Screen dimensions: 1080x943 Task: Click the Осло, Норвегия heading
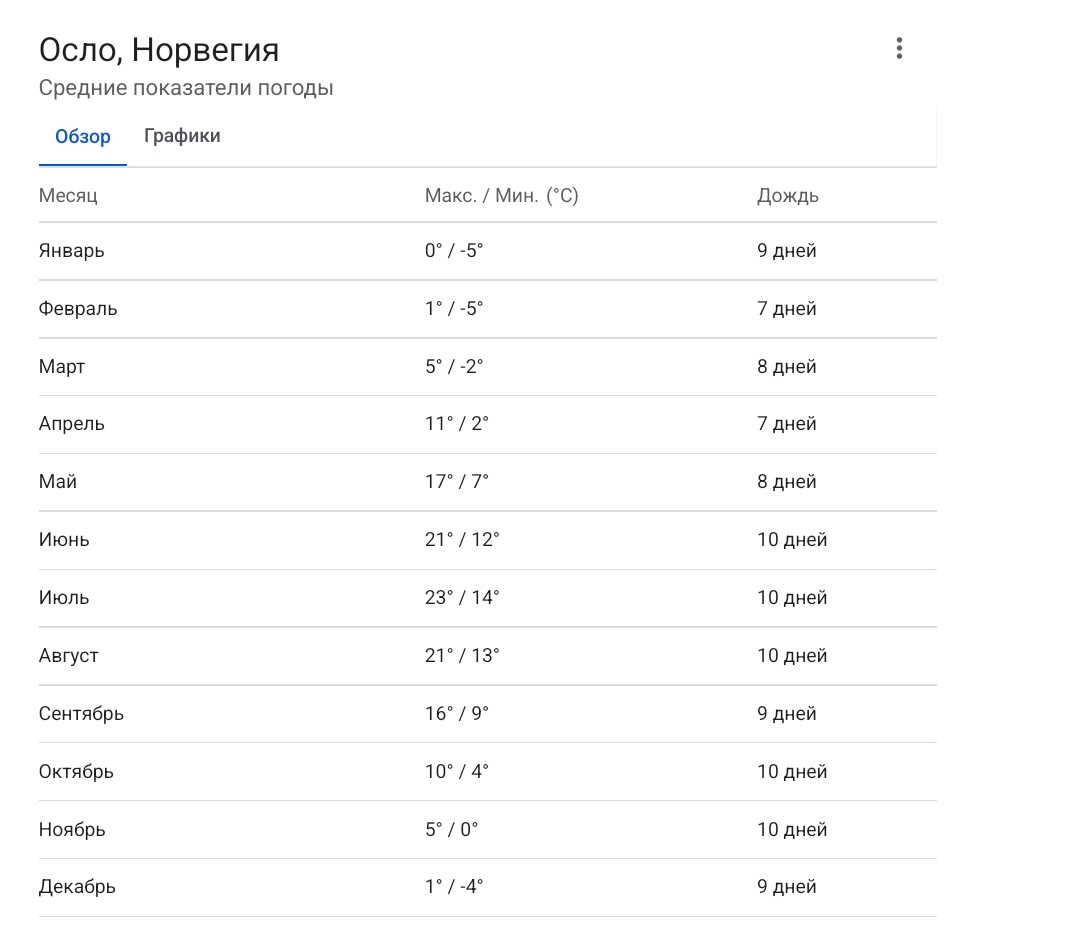(x=159, y=50)
